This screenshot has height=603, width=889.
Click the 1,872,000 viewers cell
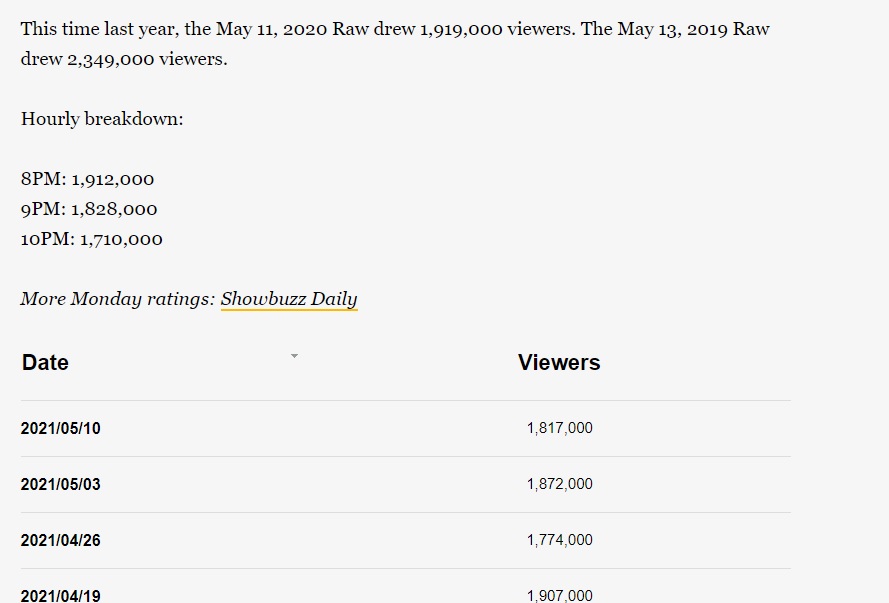(559, 485)
